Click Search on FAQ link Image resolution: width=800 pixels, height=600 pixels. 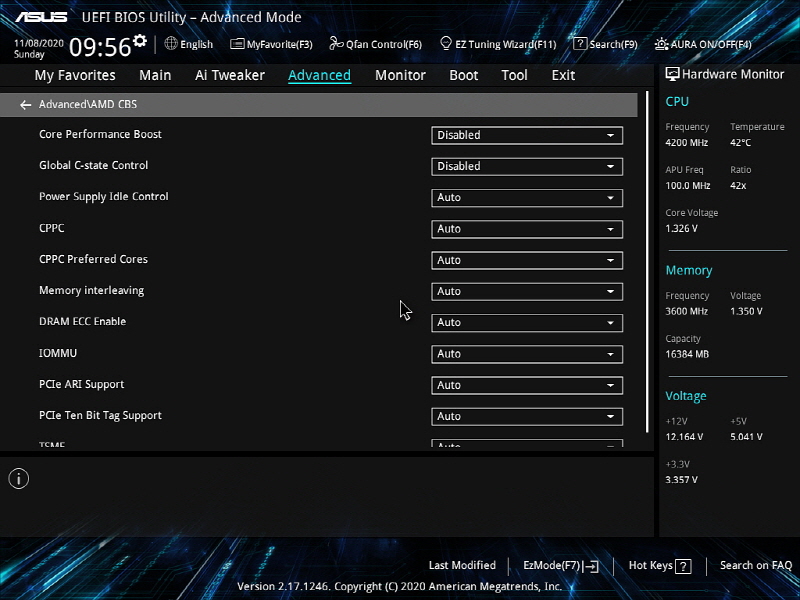(756, 565)
